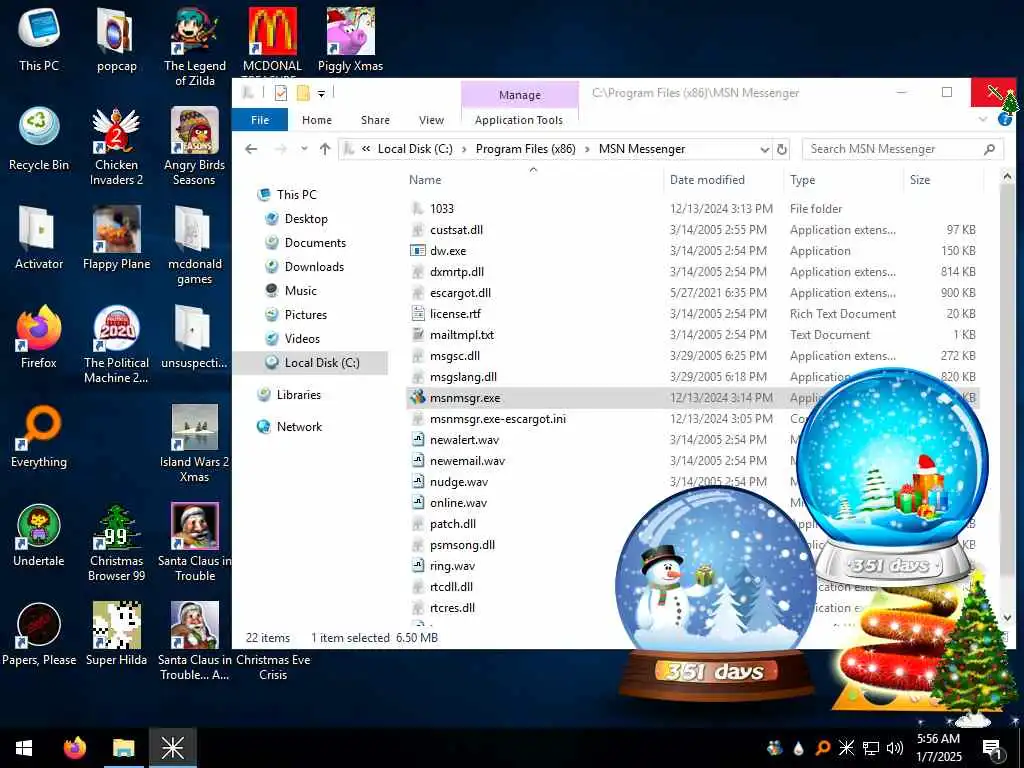Switch to the Share ribbon tab
Screen dimensions: 1024x768
coord(375,120)
